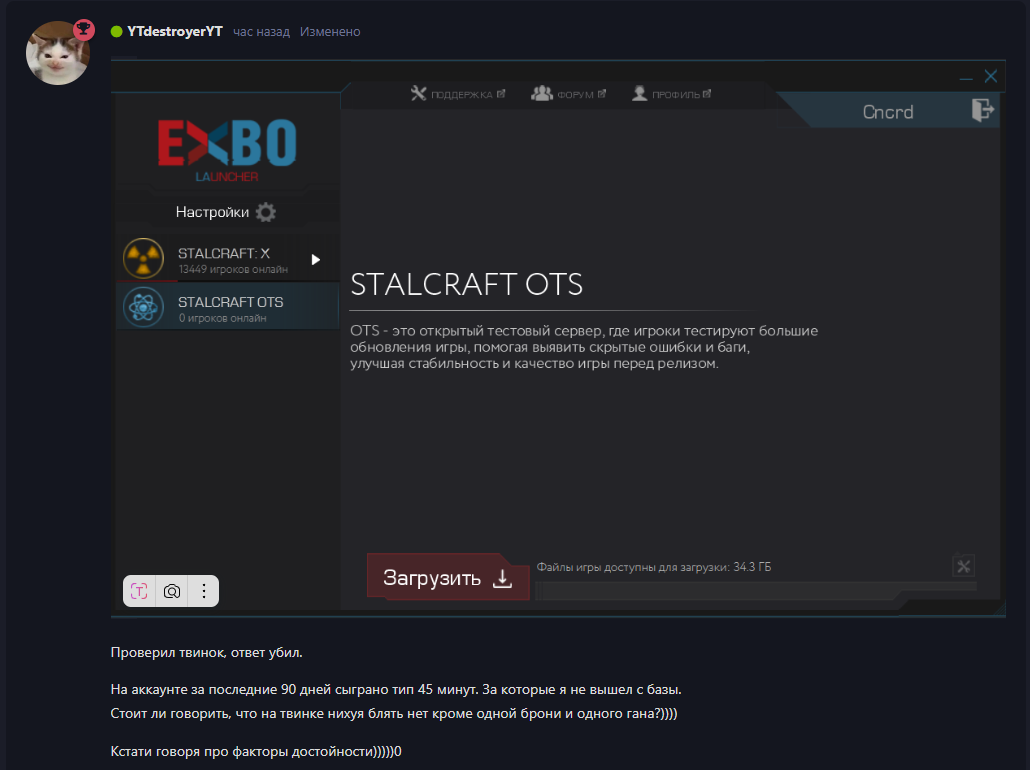Image resolution: width=1030 pixels, height=770 pixels.
Task: Click the trophy badge on the avatar
Action: click(83, 30)
